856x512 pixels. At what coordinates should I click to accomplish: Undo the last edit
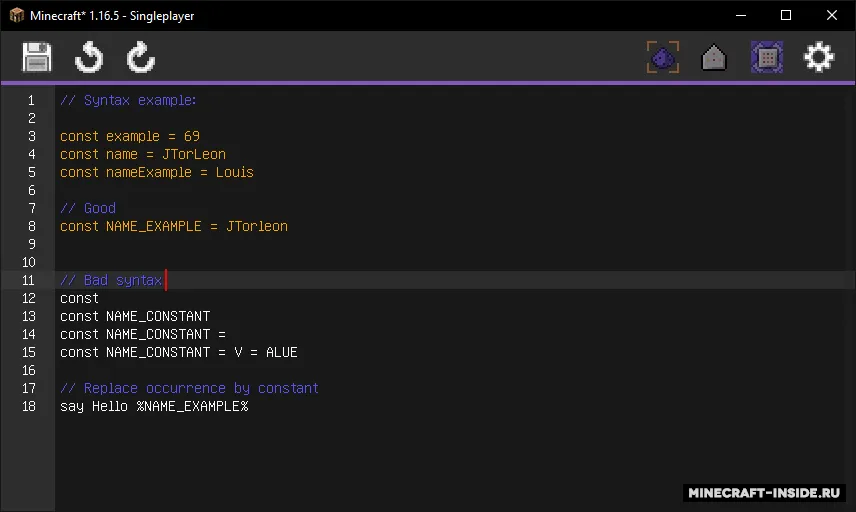coord(89,57)
